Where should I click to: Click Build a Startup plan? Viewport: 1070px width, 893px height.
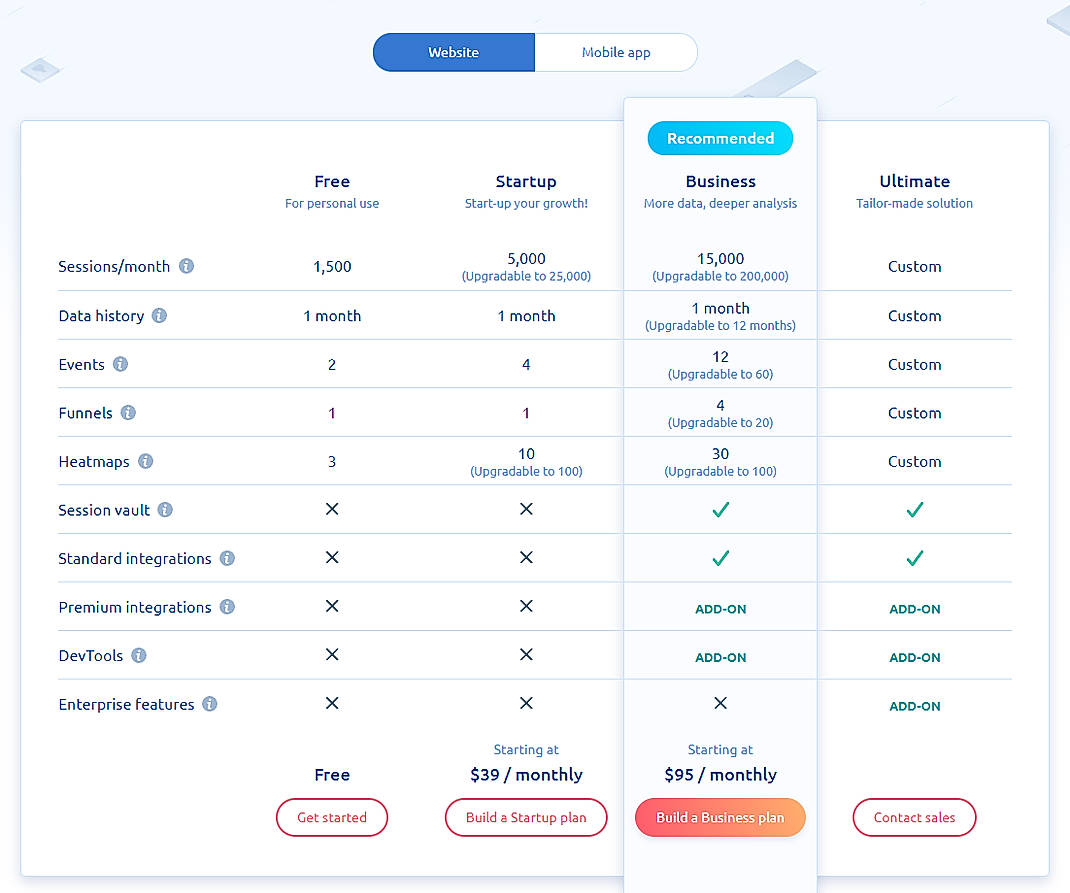point(526,817)
